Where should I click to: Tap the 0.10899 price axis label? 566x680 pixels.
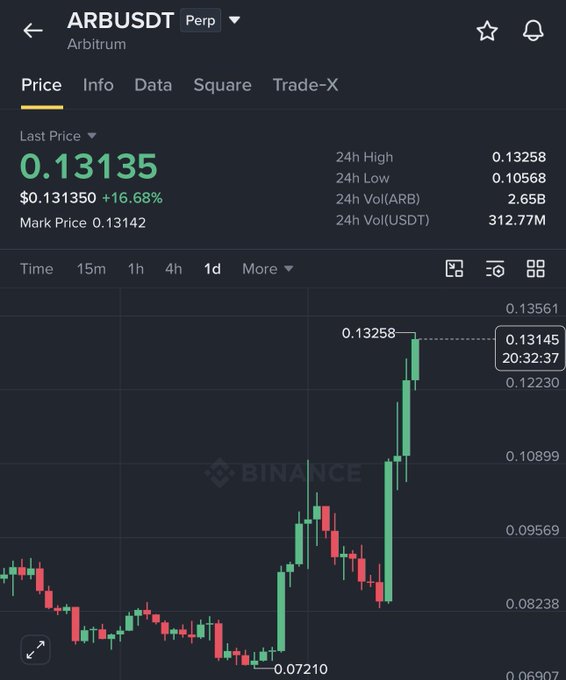tap(532, 456)
